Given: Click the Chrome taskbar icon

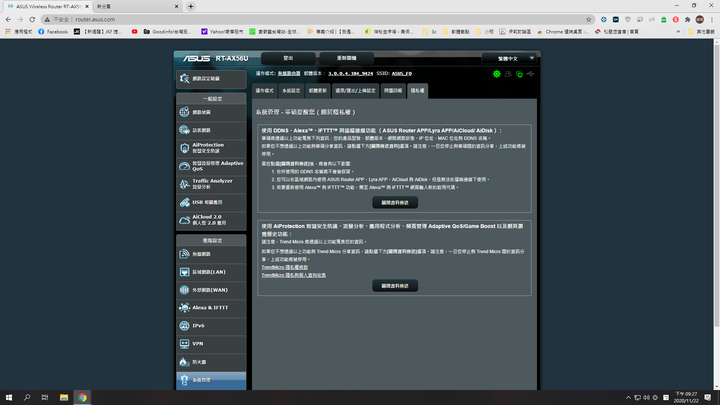Looking at the screenshot, I should (82, 398).
